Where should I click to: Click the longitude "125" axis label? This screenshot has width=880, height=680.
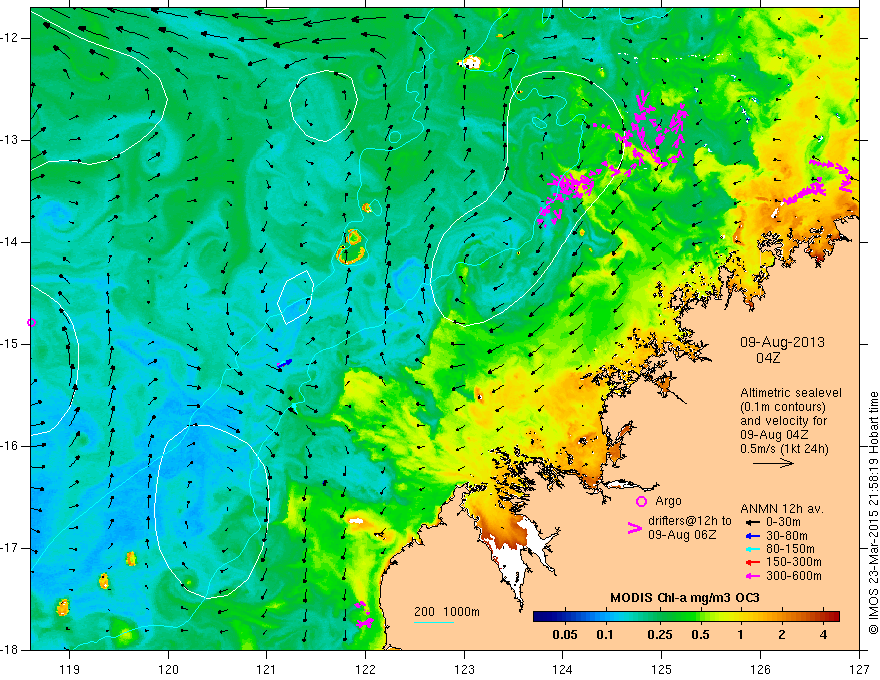click(662, 669)
